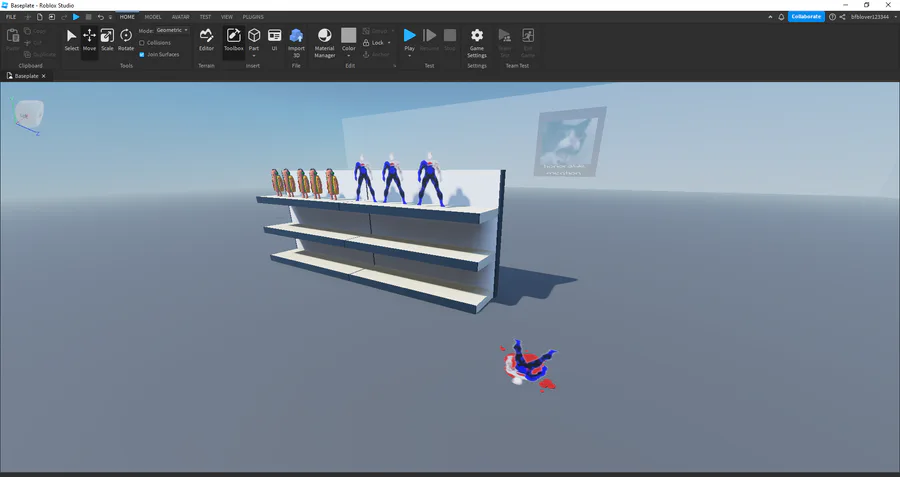Viewport: 900px width, 477px height.
Task: Select the framed picture in the sky
Action: (569, 142)
